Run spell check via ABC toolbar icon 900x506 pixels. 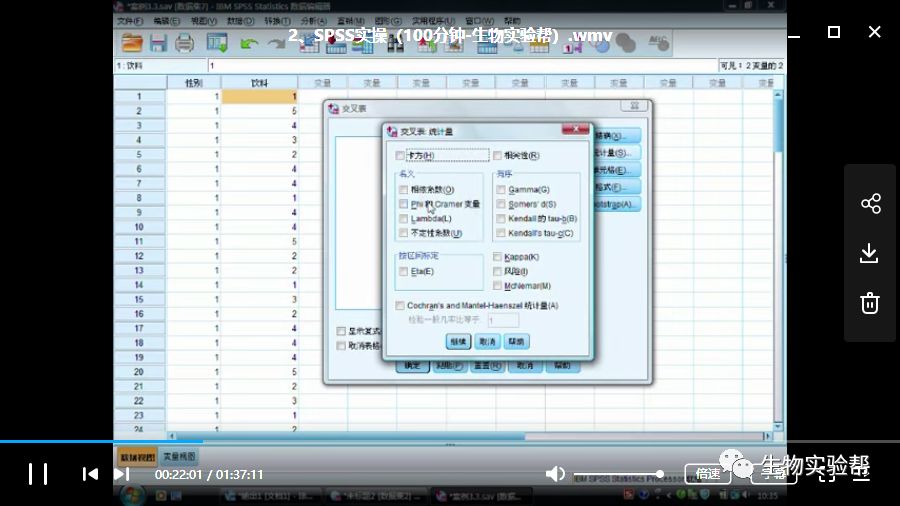pyautogui.click(x=658, y=42)
